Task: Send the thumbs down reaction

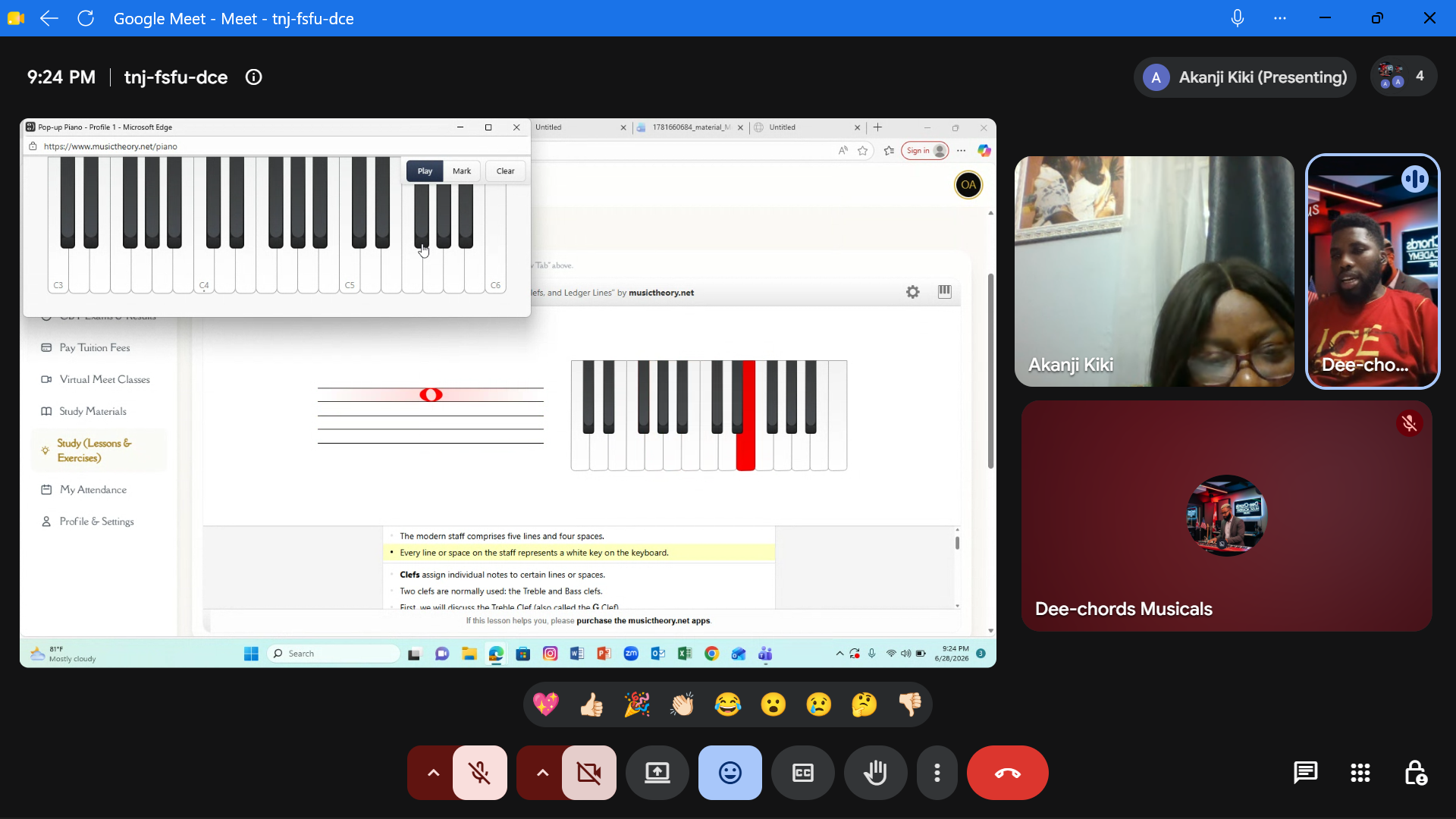Action: click(x=910, y=704)
